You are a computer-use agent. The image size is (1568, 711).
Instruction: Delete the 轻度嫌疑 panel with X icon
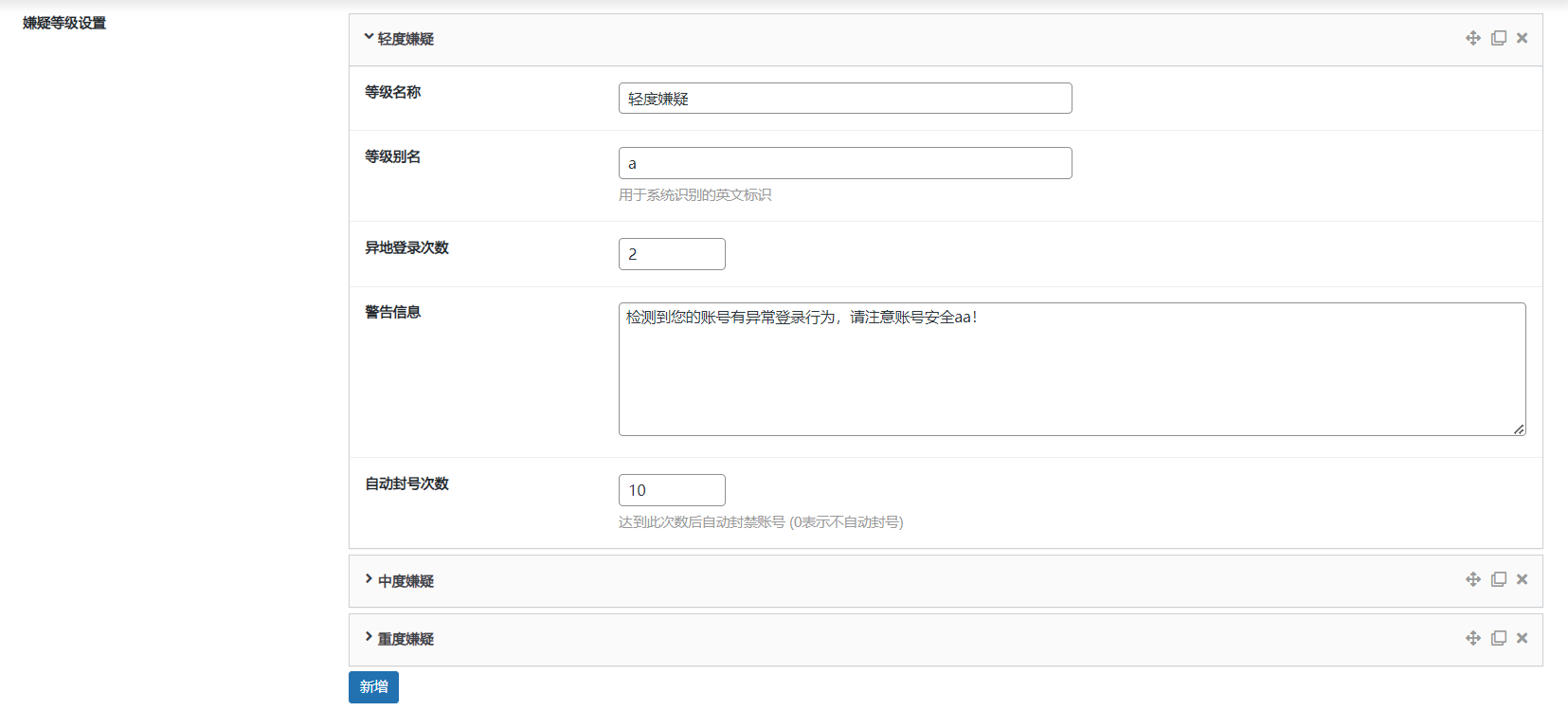[x=1522, y=38]
